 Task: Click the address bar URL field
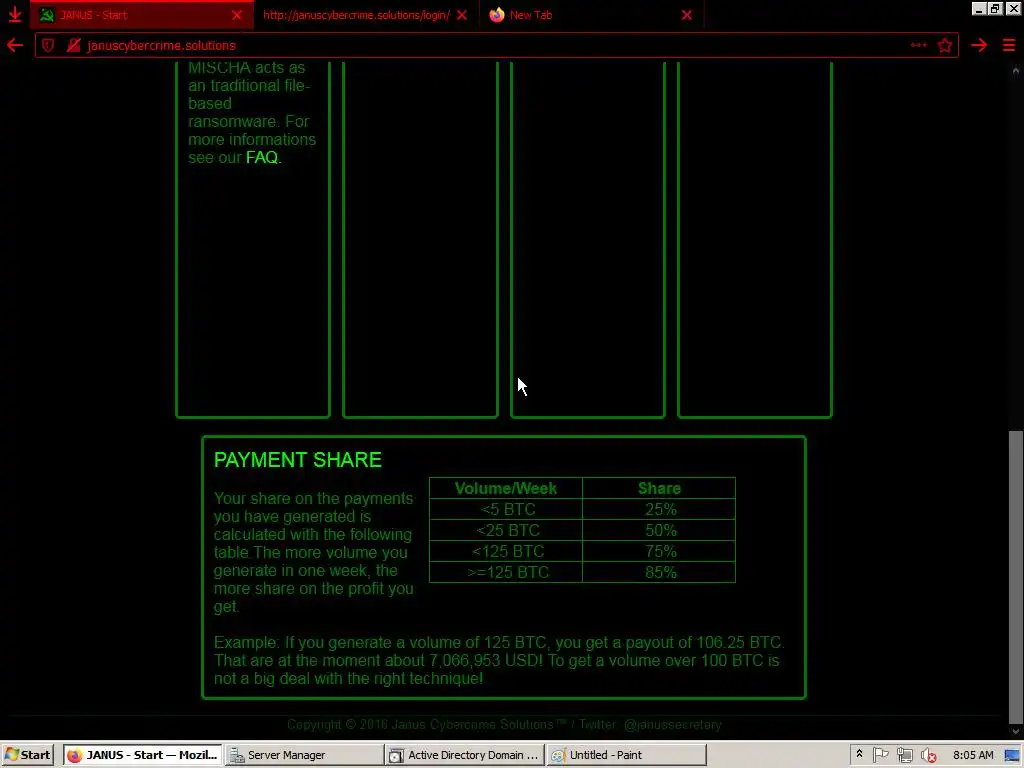tap(496, 45)
